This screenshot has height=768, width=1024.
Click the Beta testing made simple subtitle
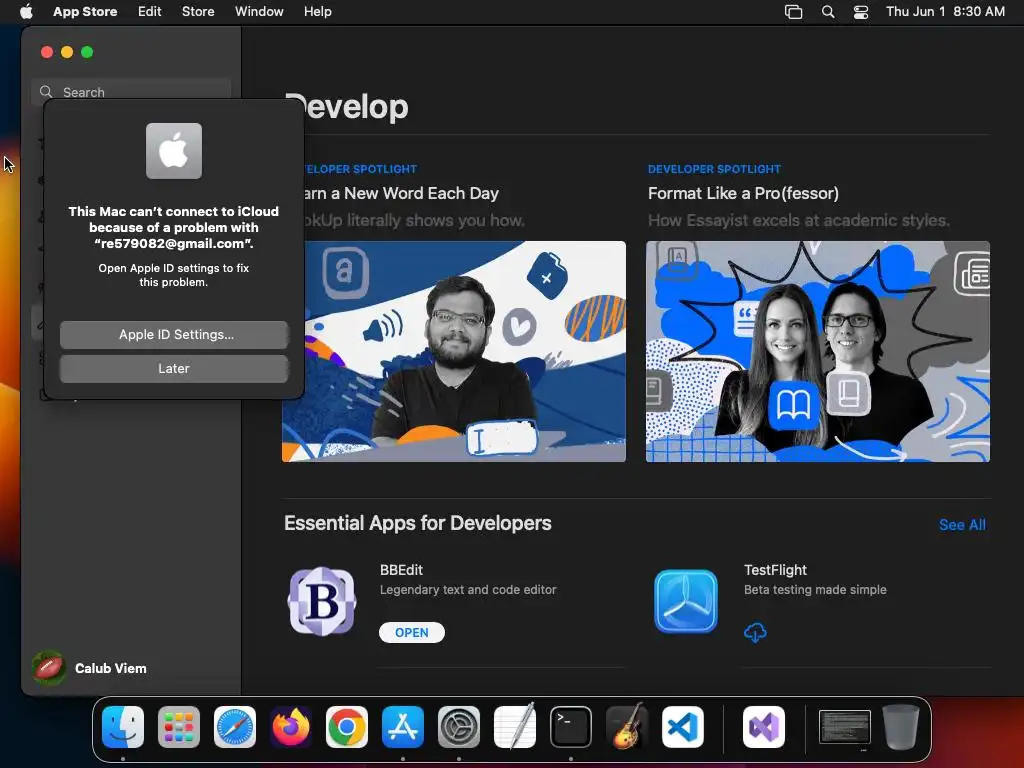(x=815, y=590)
